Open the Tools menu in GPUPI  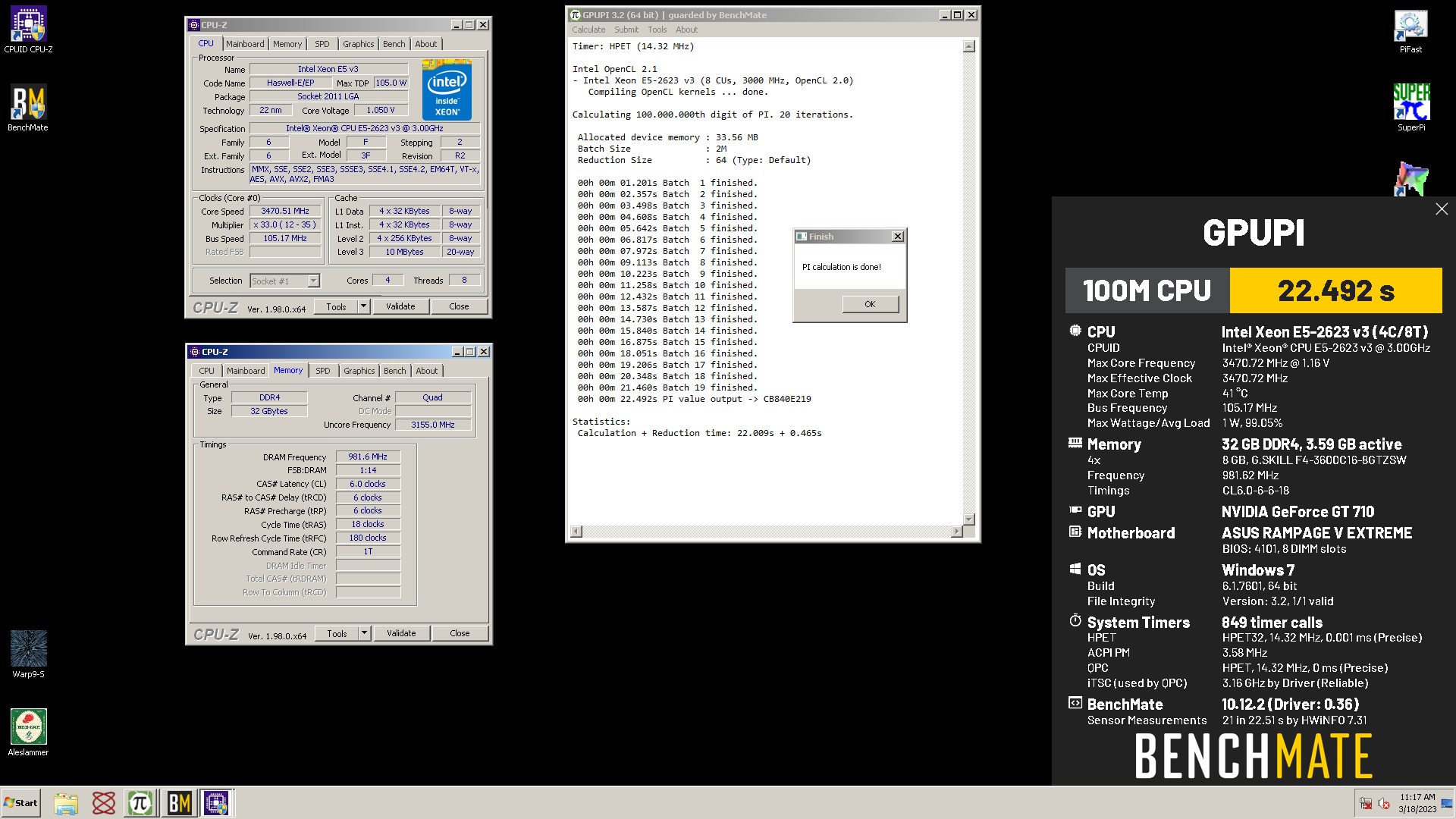657,30
